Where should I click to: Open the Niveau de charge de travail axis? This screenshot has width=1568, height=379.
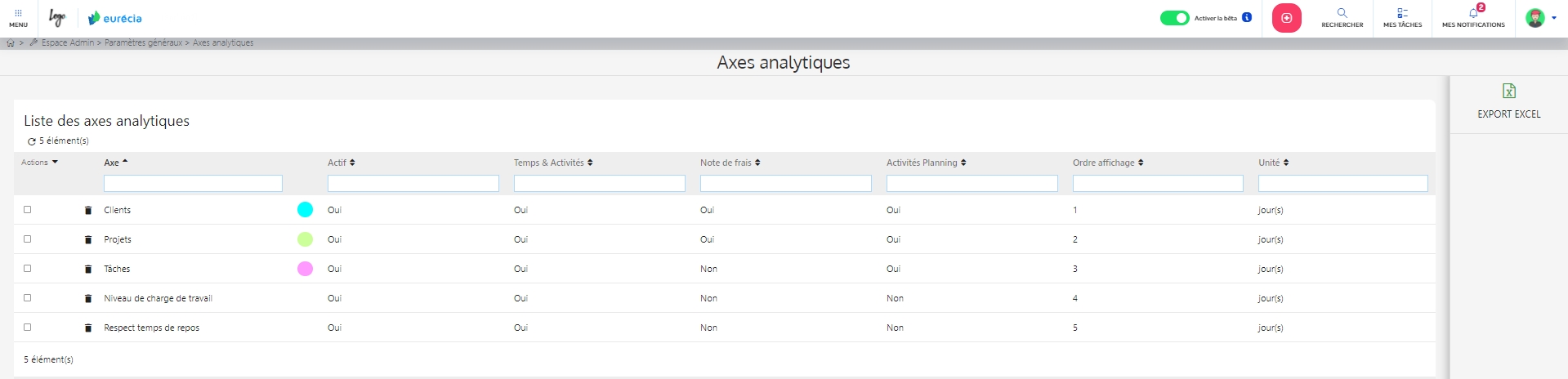click(158, 299)
